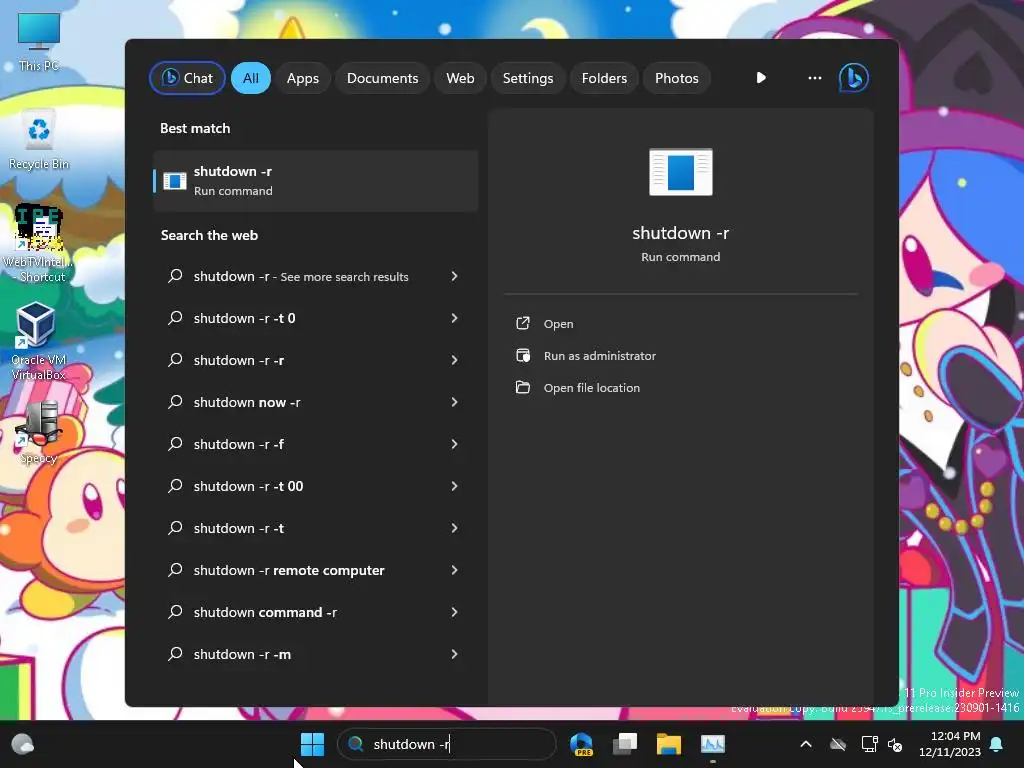Click the play arrow to show more filters
The image size is (1024, 768).
[x=761, y=78]
